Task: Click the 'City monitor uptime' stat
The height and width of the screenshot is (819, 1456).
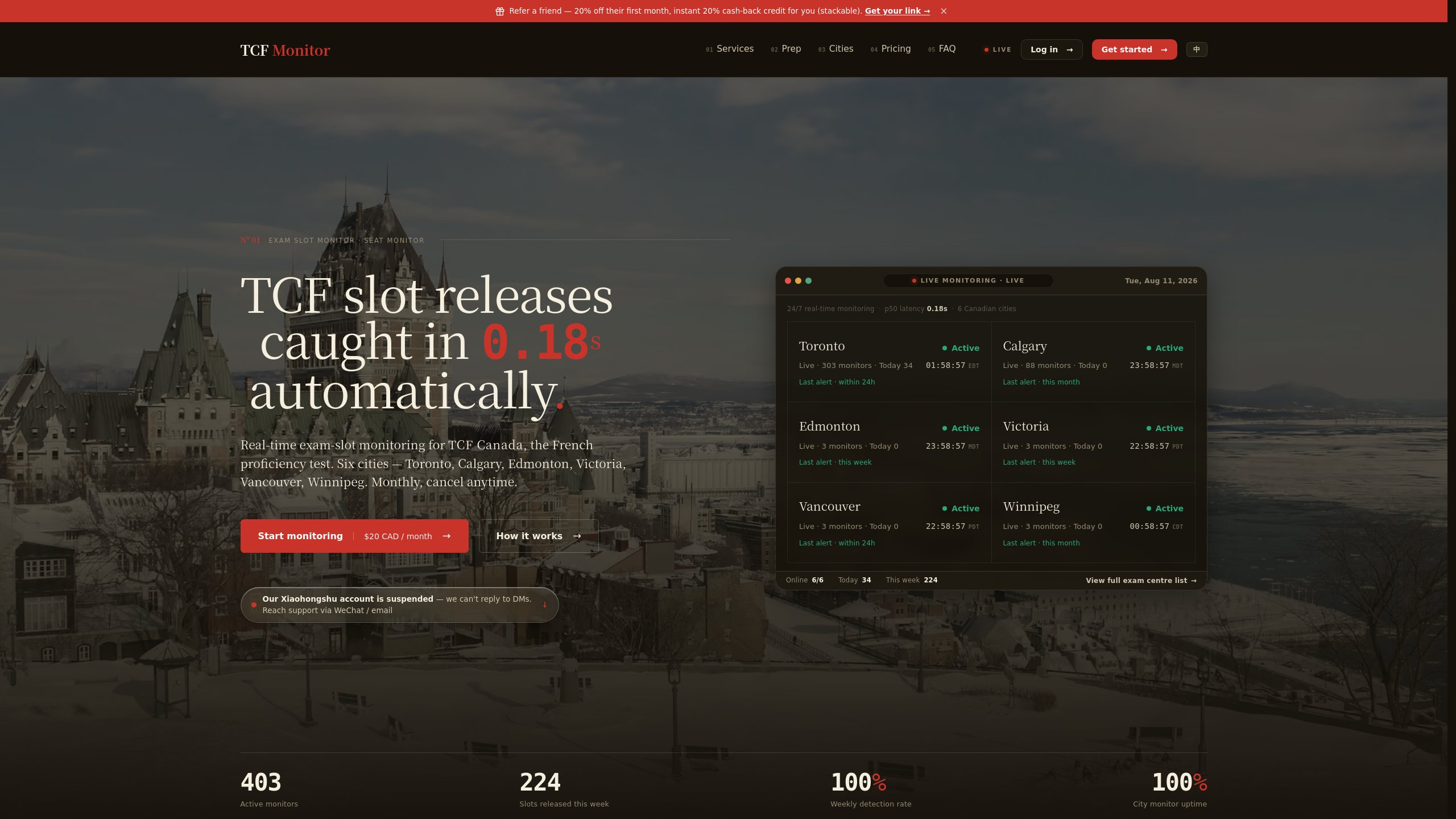Action: coord(1170,789)
